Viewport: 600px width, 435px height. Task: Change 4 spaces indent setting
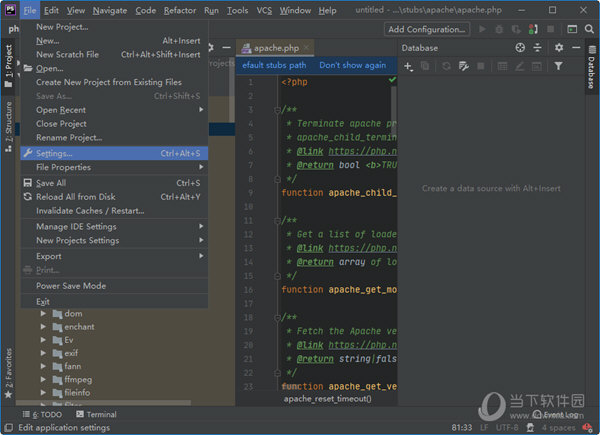(x=558, y=427)
